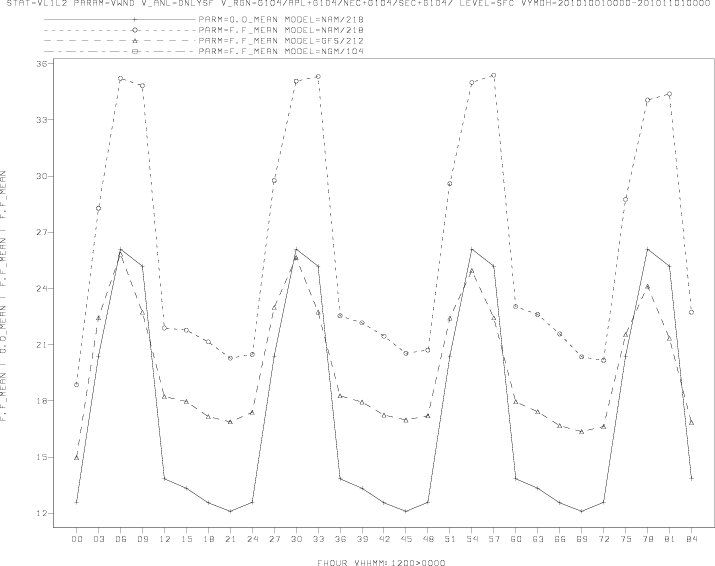Select legend entry PARM=F.F_MEAN MODEL=GFS/212
Screen dimensions: 715x566
(x=281, y=41)
